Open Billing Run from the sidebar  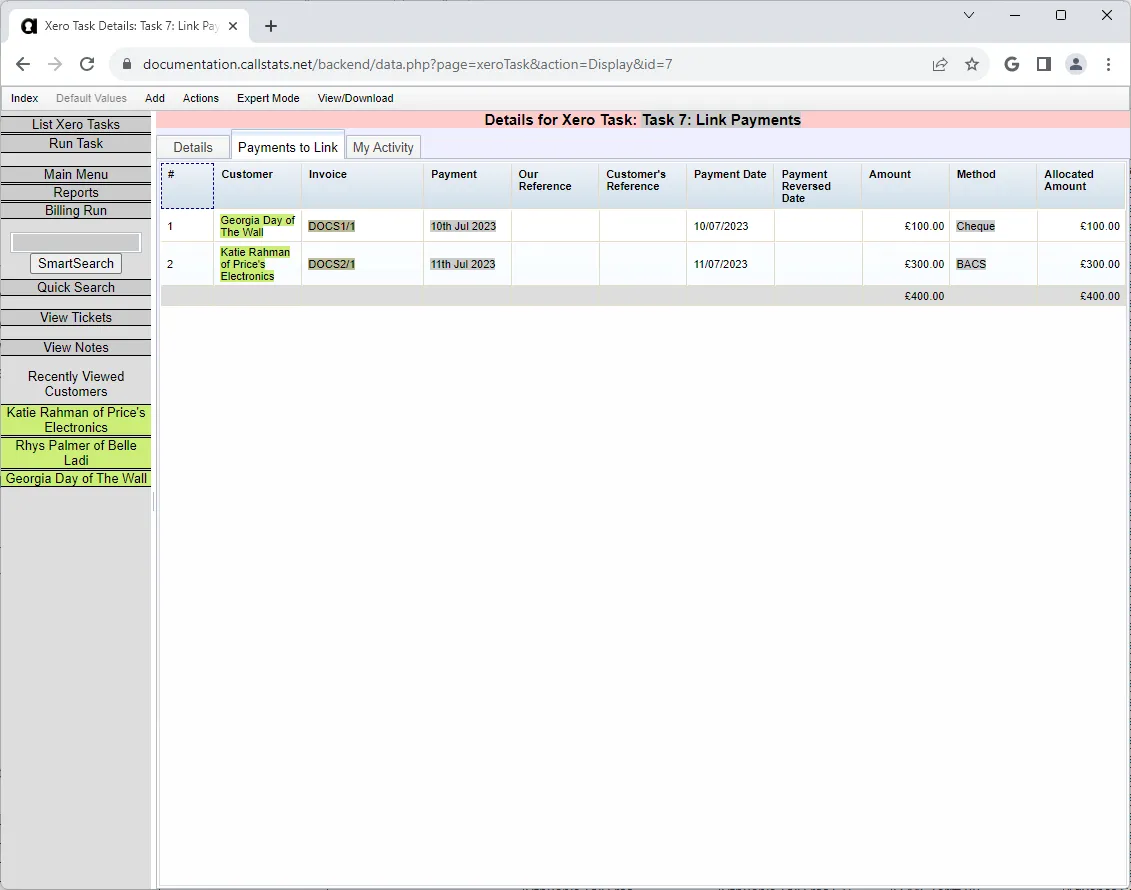(76, 211)
